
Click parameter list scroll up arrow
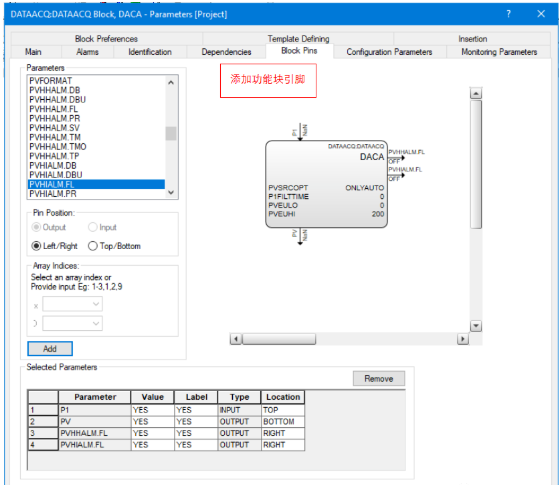click(x=171, y=83)
